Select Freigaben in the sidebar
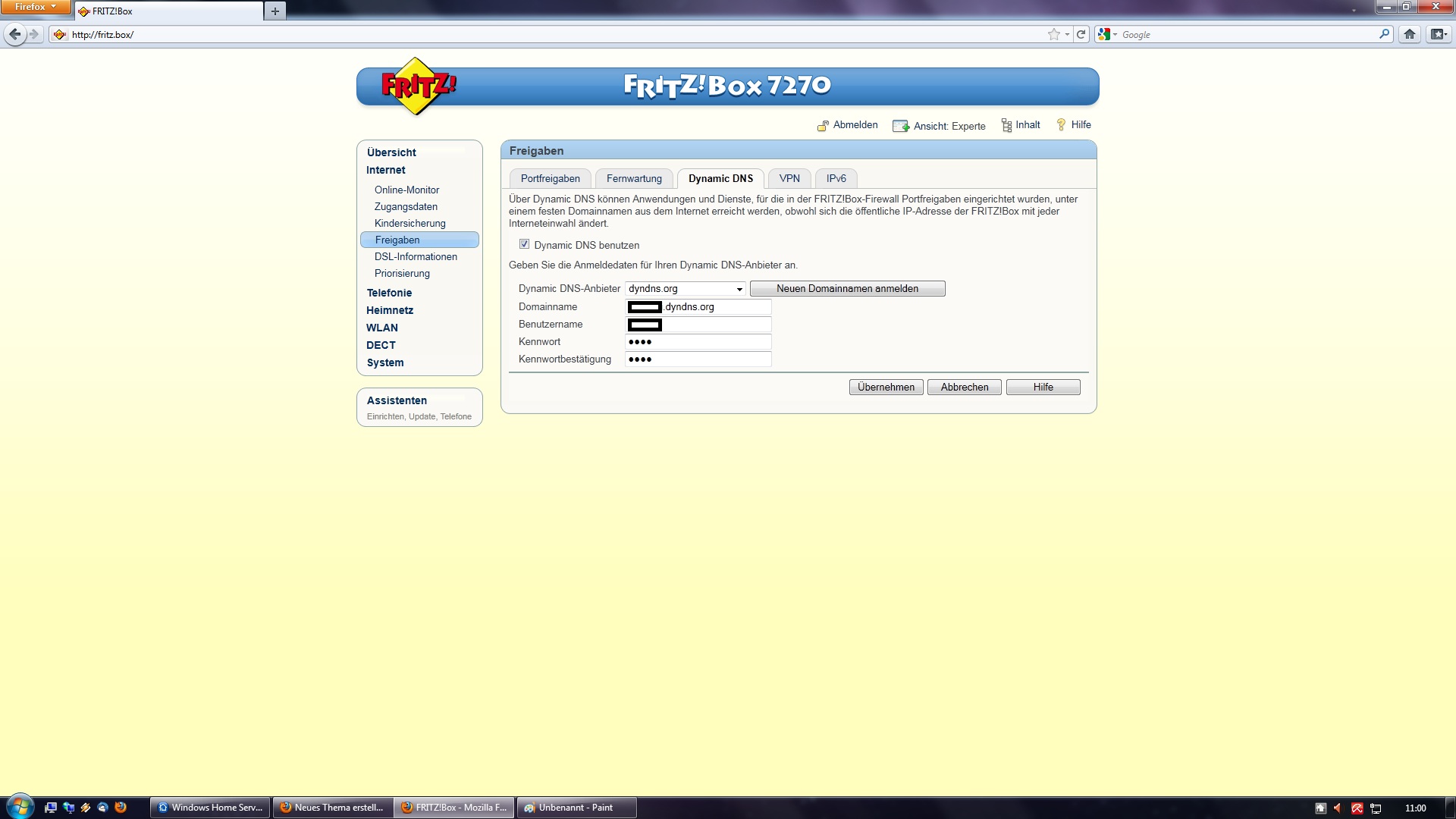 point(419,240)
